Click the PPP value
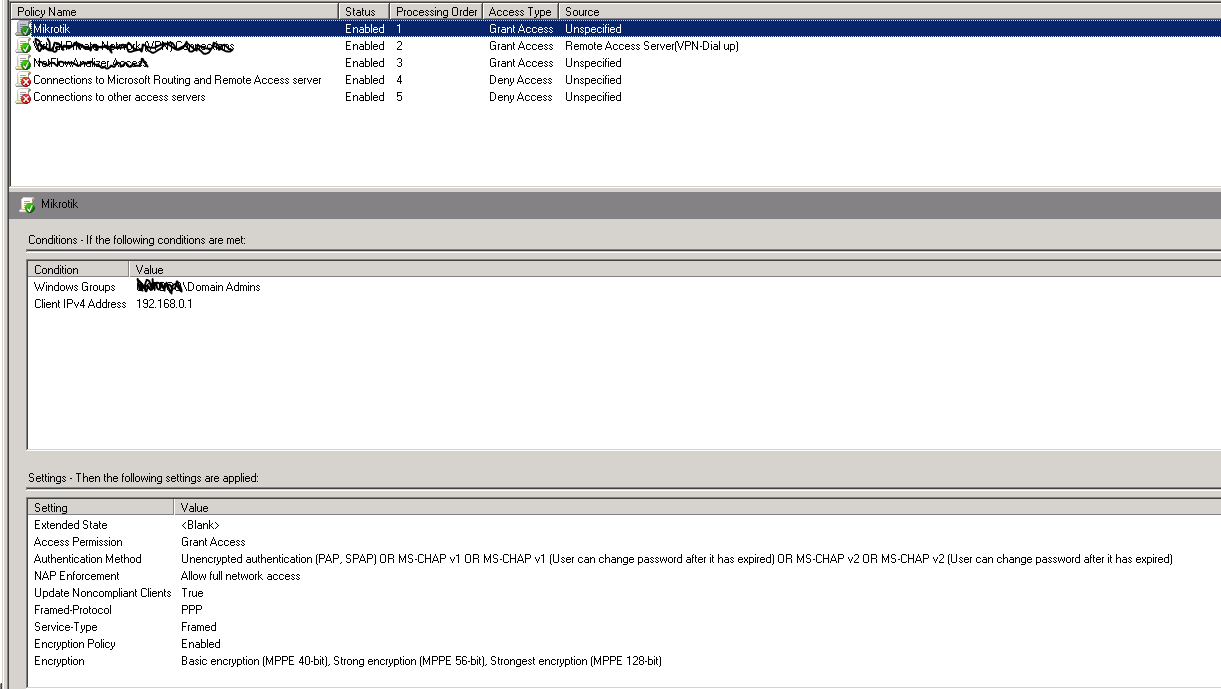 (x=191, y=610)
